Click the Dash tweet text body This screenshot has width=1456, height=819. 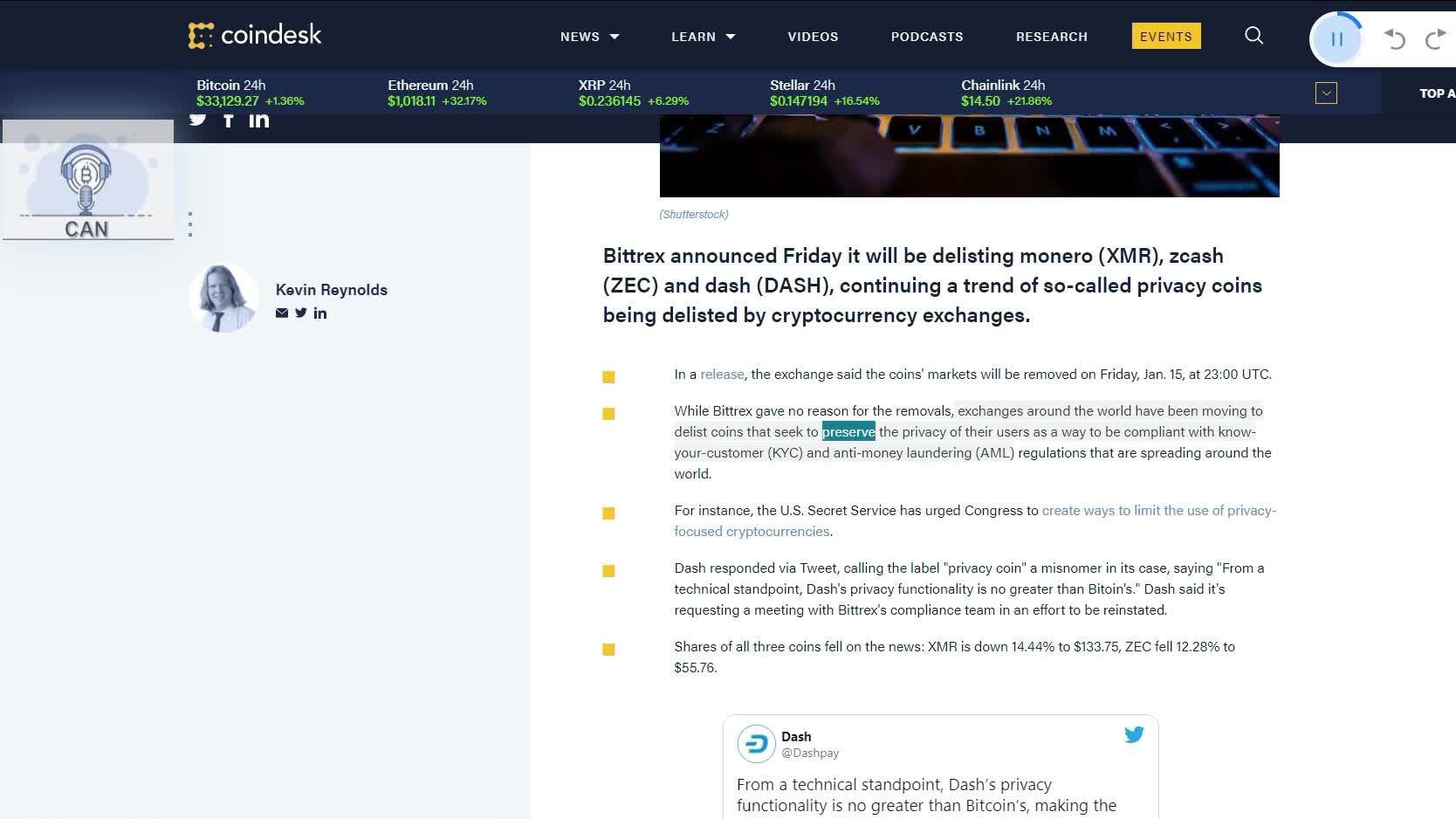926,795
